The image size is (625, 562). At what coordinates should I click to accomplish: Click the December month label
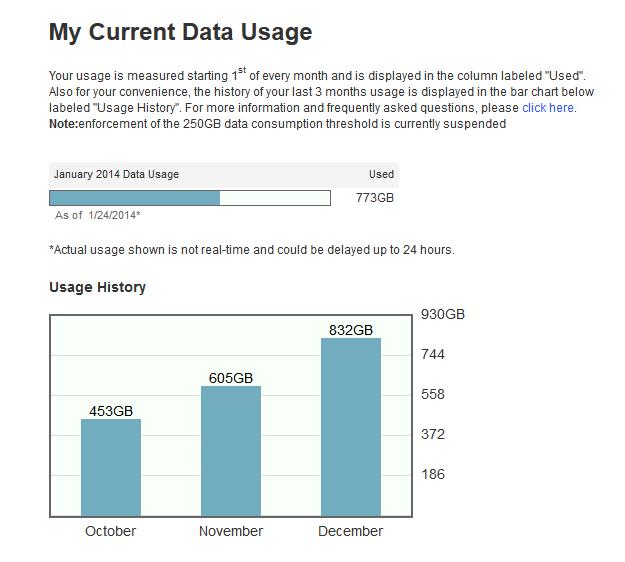click(x=350, y=531)
